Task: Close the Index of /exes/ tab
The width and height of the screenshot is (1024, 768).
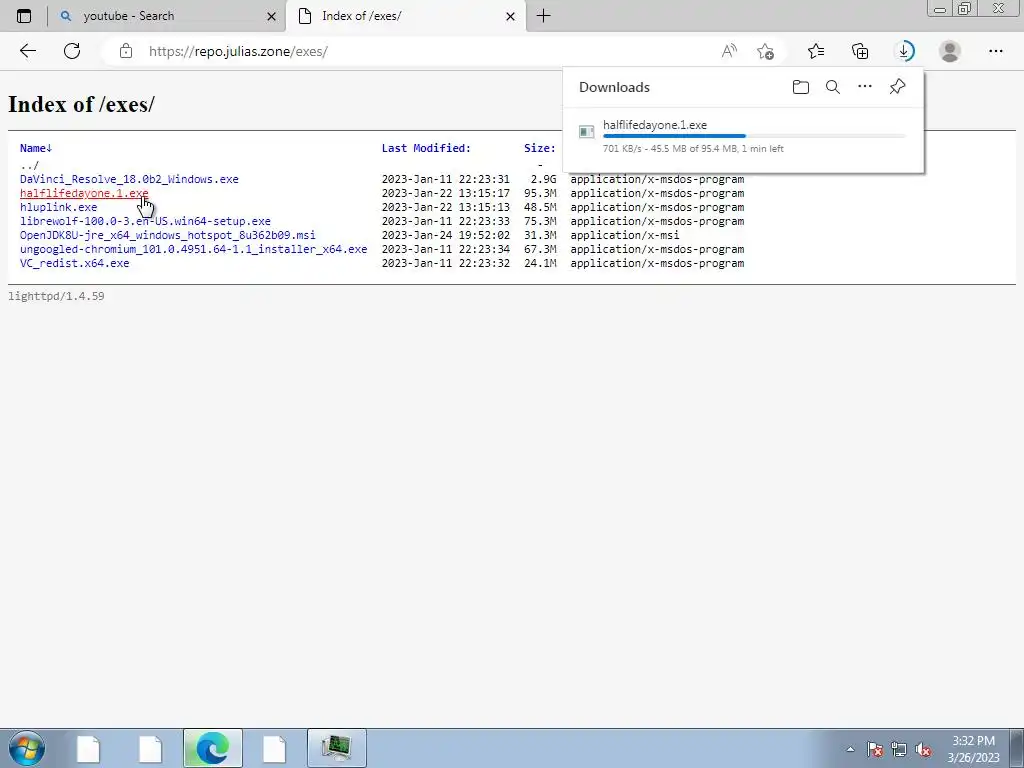Action: point(511,16)
